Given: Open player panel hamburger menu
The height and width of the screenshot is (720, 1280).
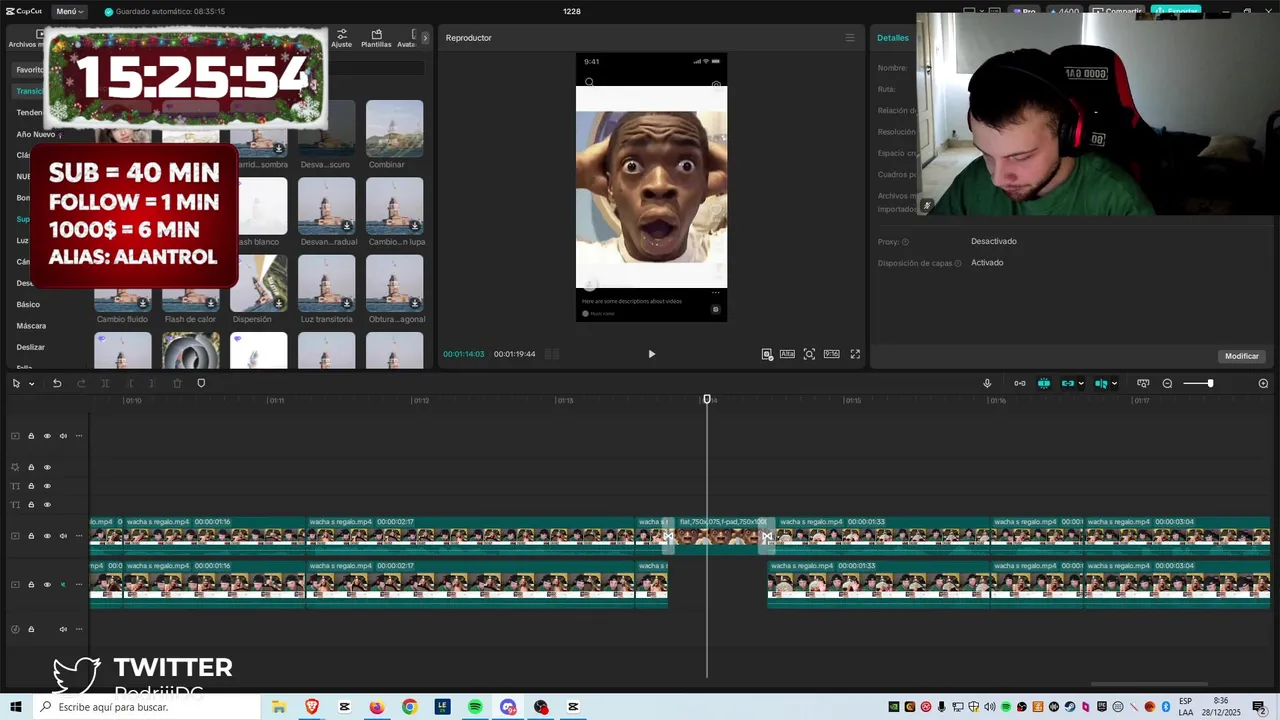Looking at the screenshot, I should point(850,38).
